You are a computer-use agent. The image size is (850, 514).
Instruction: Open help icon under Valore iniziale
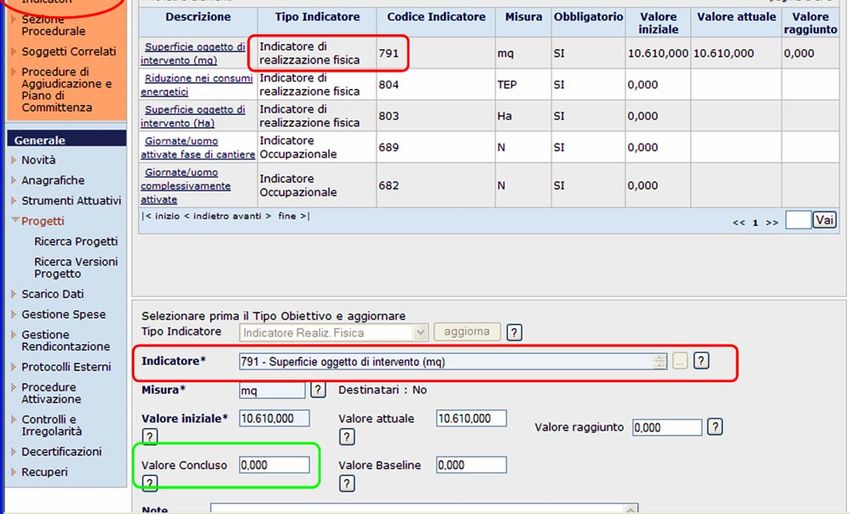click(150, 436)
